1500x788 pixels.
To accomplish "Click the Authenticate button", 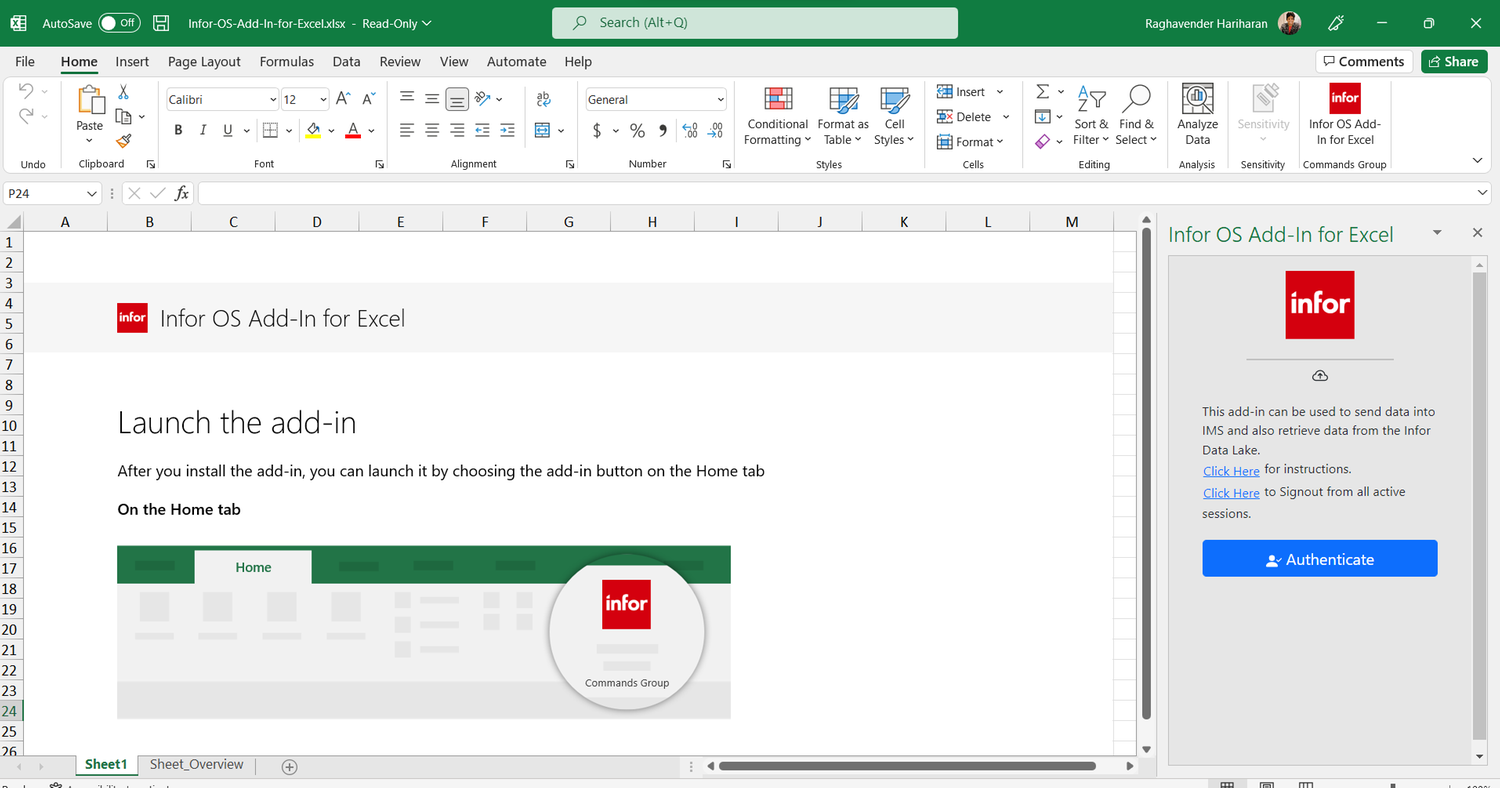I will [1319, 558].
